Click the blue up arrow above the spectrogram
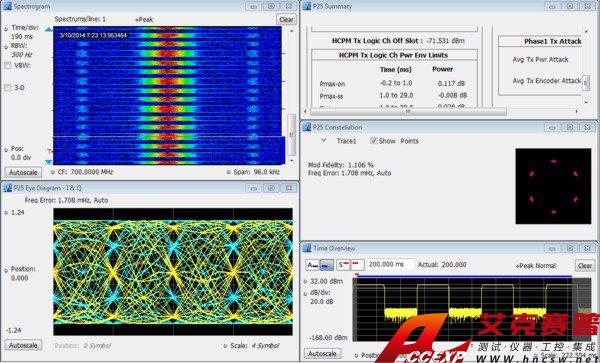This screenshot has width=600, height=363. pyautogui.click(x=48, y=29)
